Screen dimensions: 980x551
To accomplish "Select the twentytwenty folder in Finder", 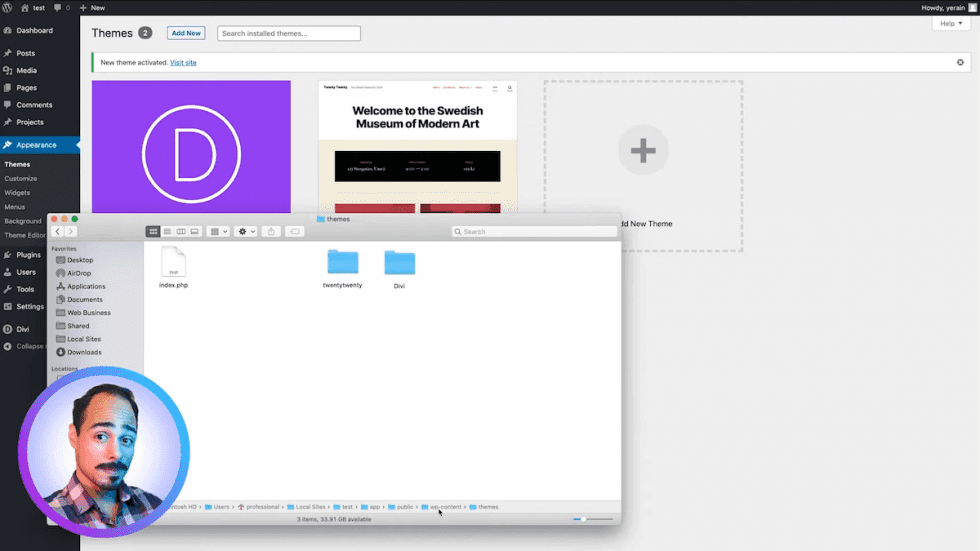I will (342, 269).
